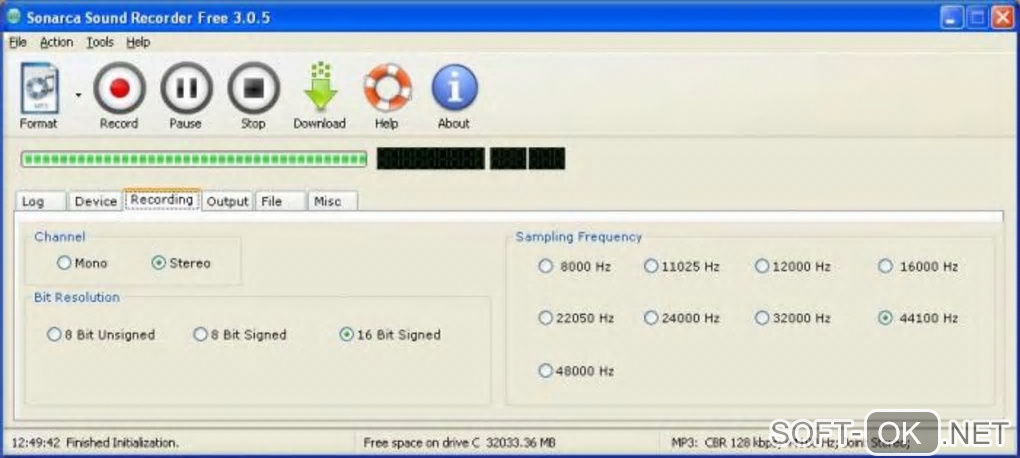
Task: Expand the Format dropdown arrow
Action: [79, 95]
